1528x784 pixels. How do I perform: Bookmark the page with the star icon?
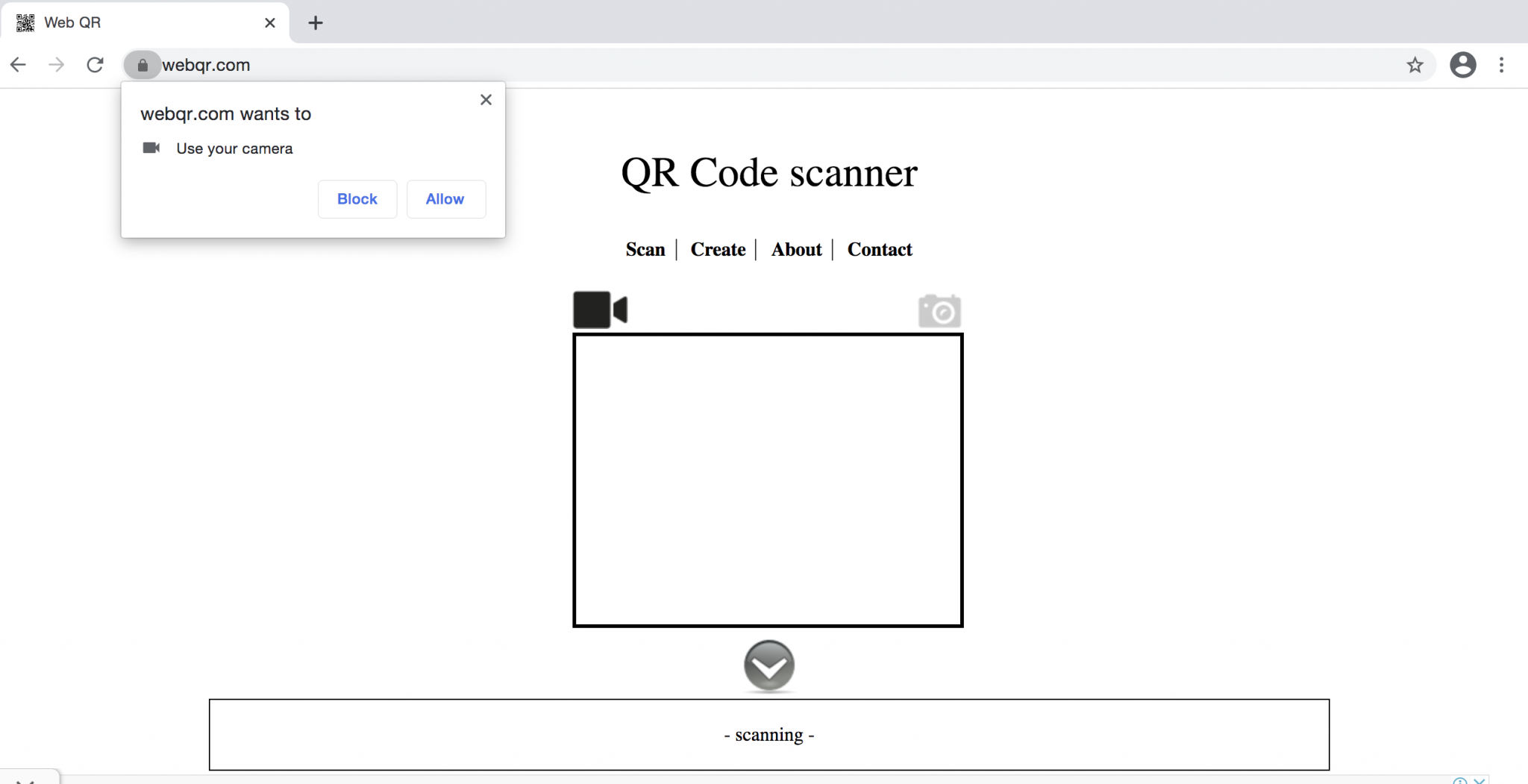1415,65
